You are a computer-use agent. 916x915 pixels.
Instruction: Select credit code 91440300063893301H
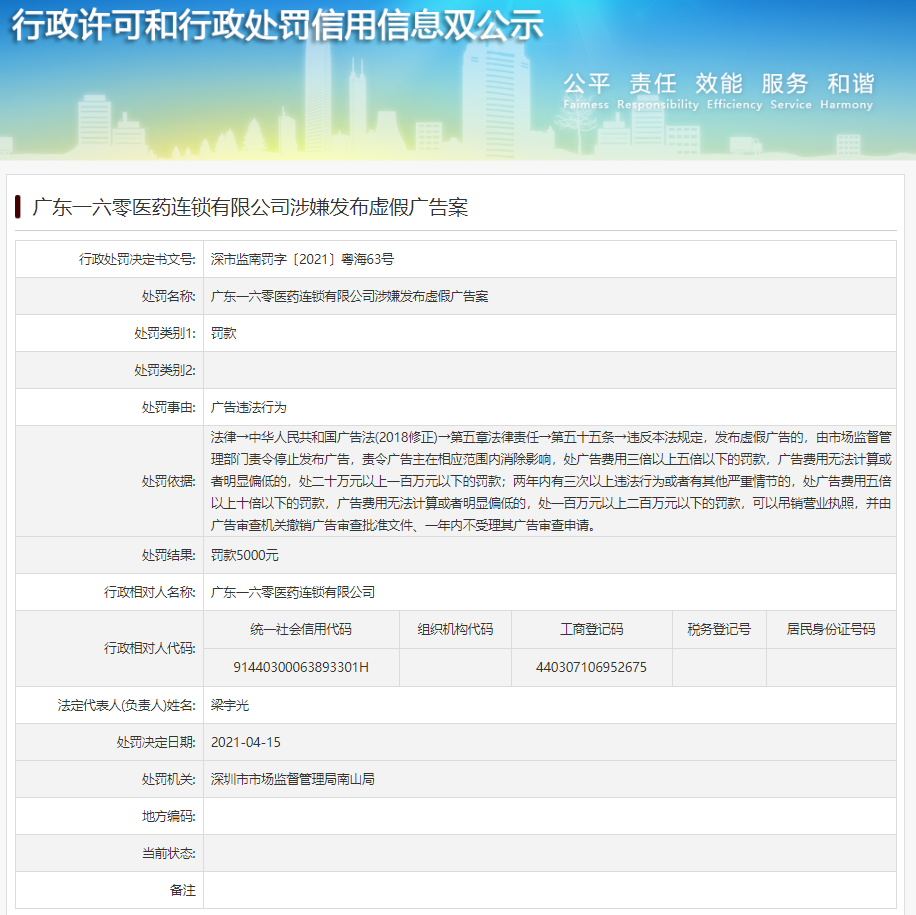pyautogui.click(x=301, y=667)
